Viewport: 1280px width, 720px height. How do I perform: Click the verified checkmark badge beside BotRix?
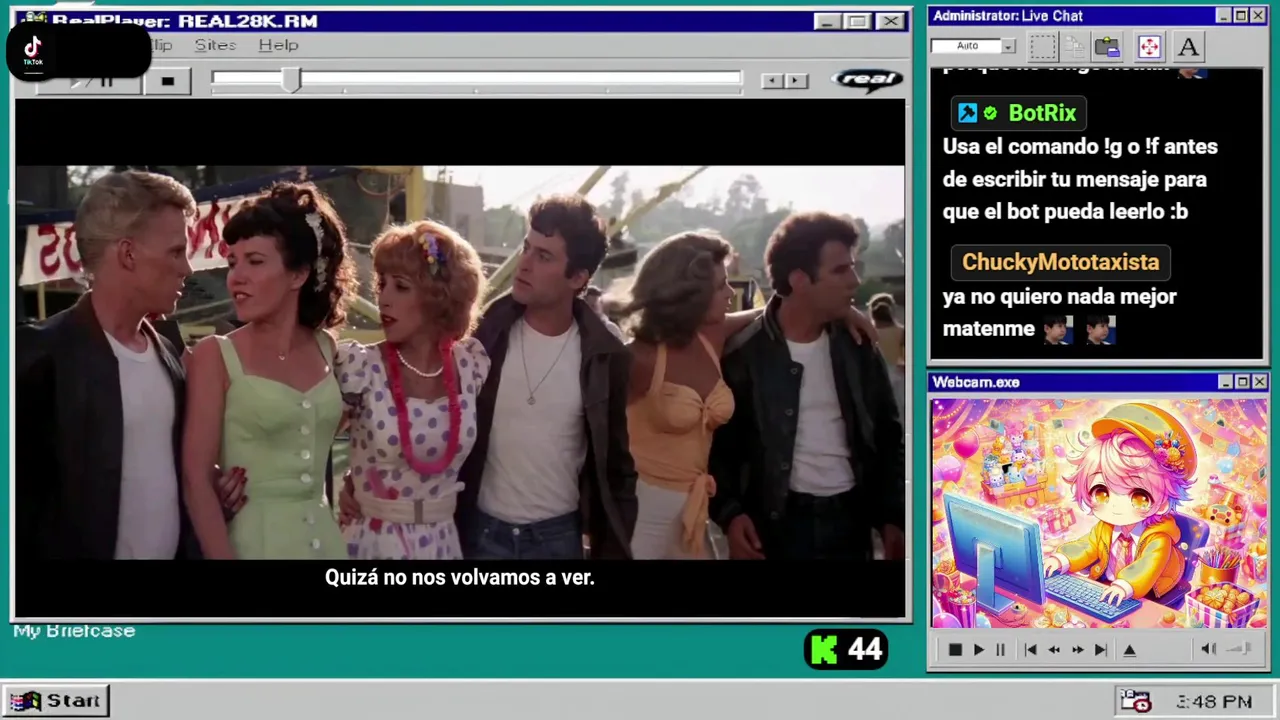point(990,113)
